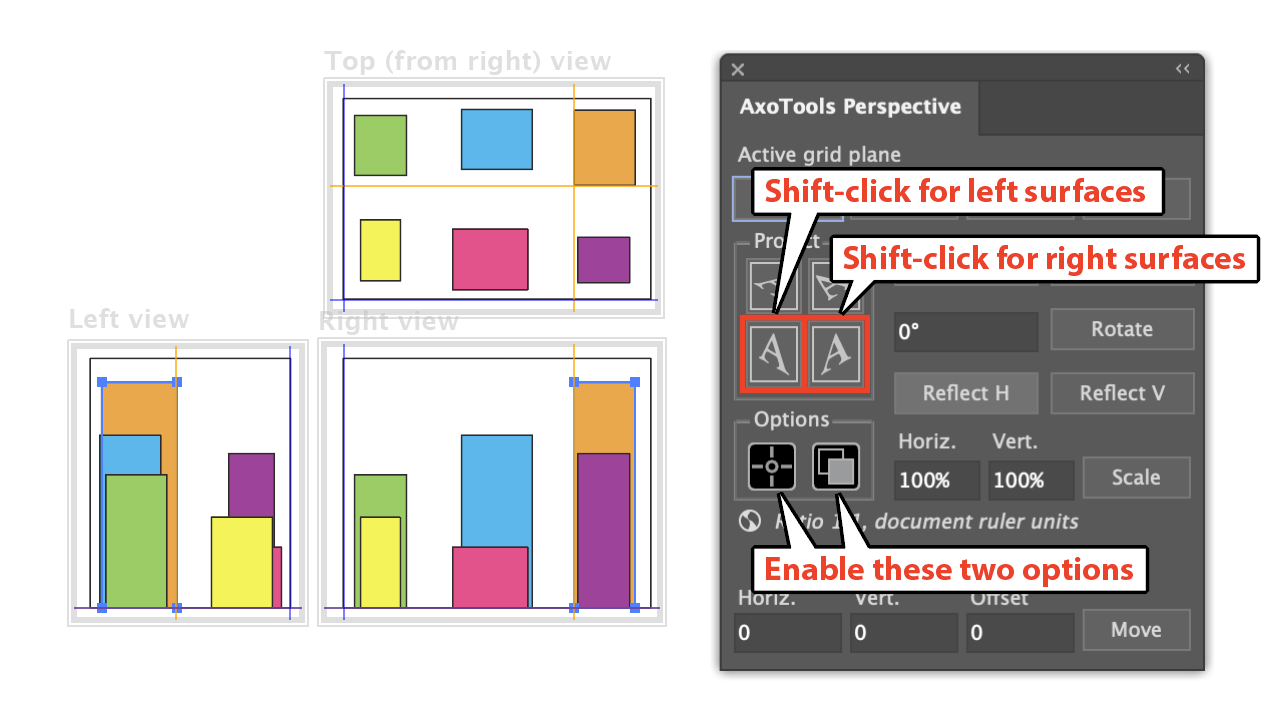Click the vertical scale percentage field

(x=1030, y=480)
